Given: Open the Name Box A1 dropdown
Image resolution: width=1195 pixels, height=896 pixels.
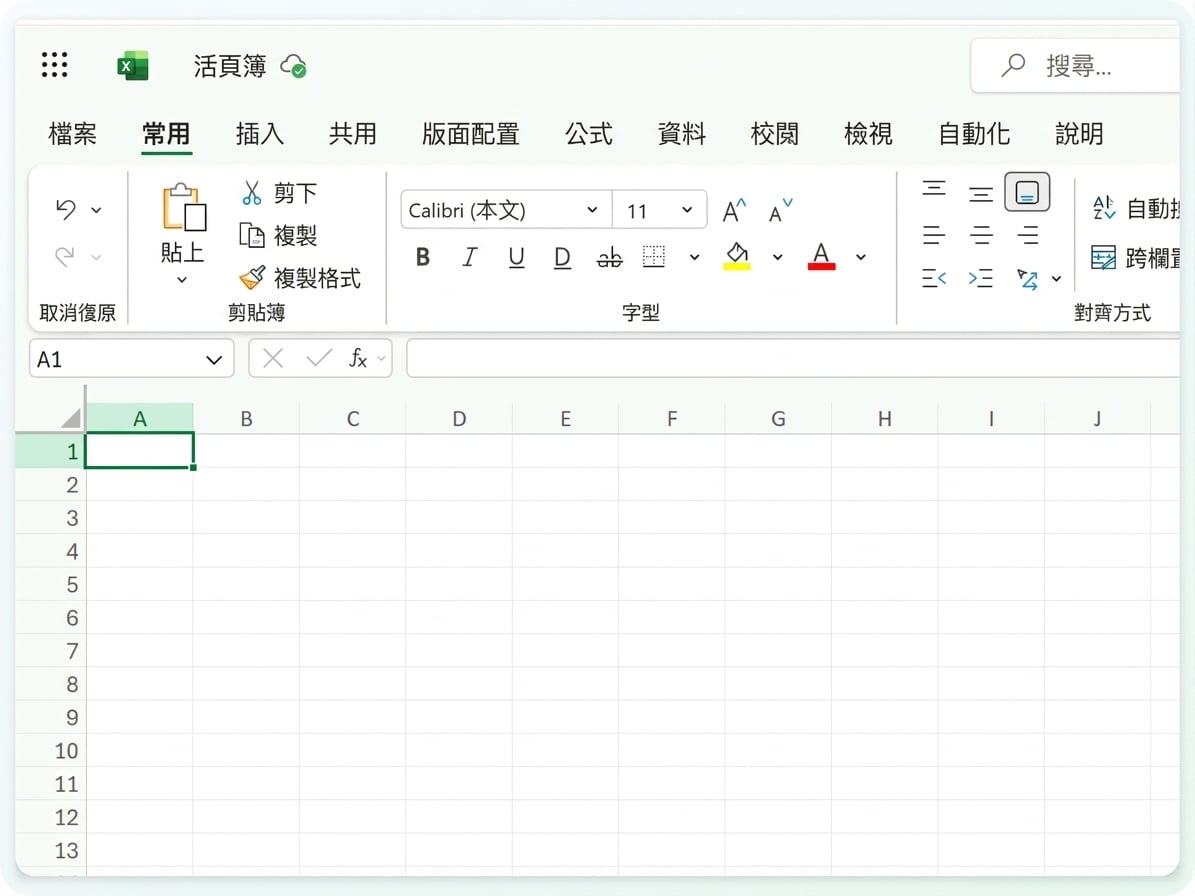Looking at the screenshot, I should (214, 360).
